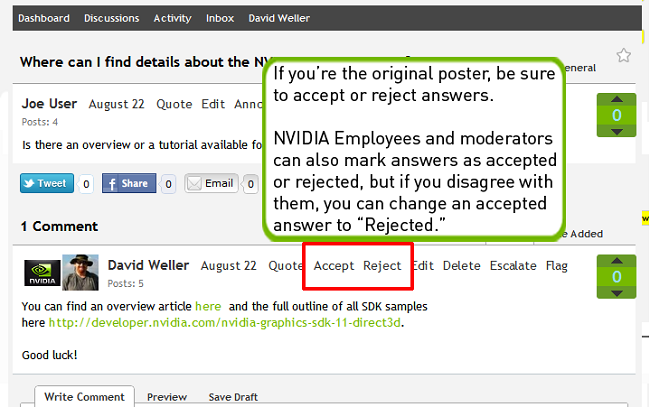This screenshot has height=407, width=650.
Task: Switch to the Write Comment tab
Action: click(x=85, y=396)
